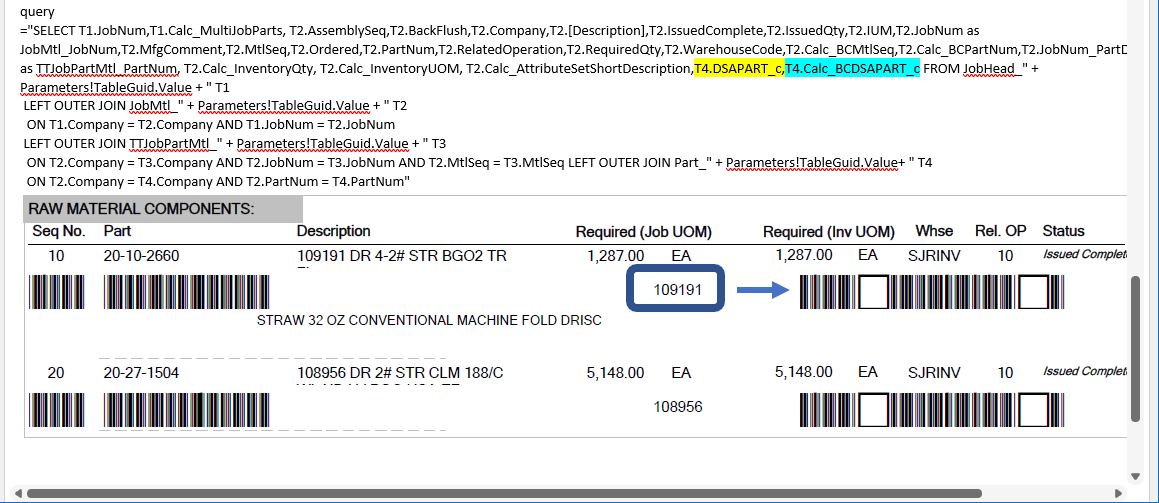The width and height of the screenshot is (1159, 503).
Task: Click sequence number 10 in Seq No. column
Action: tap(56, 256)
